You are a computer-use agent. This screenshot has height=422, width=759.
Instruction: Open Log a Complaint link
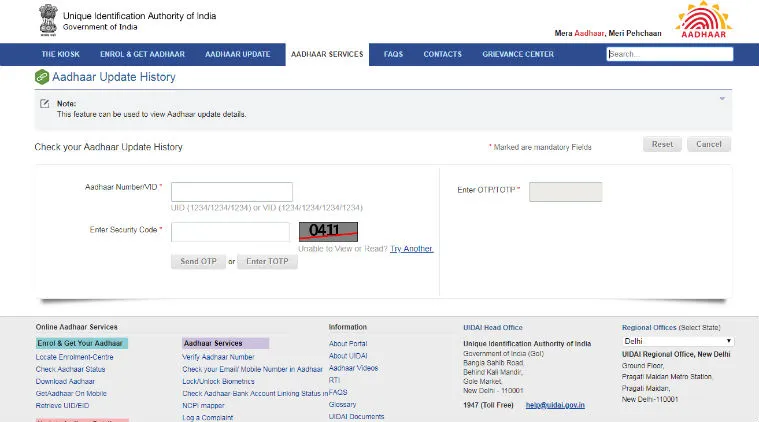[x=208, y=417]
